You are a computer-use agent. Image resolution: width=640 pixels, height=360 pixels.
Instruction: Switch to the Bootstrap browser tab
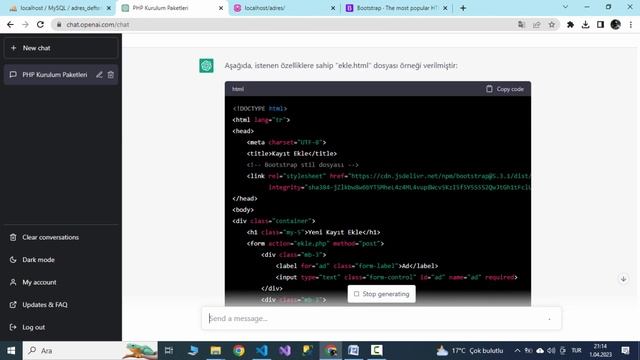[x=396, y=8]
